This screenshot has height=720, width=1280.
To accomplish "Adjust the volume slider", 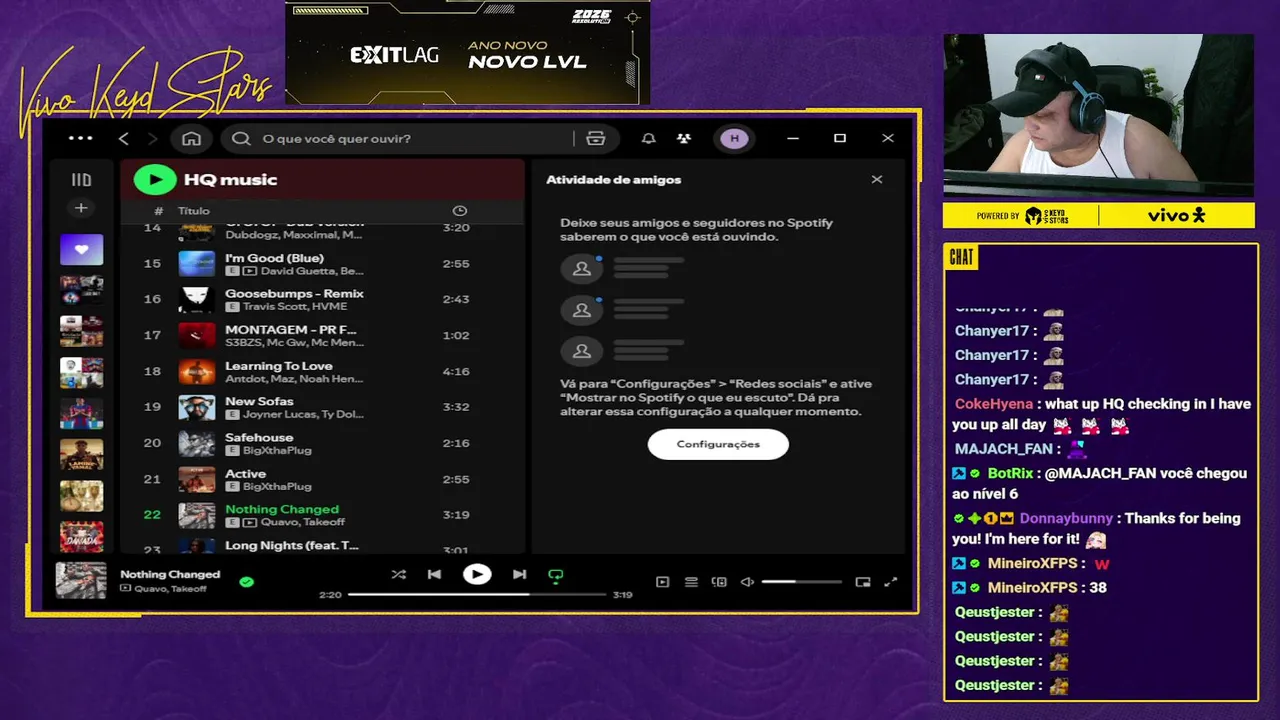I will tap(801, 582).
